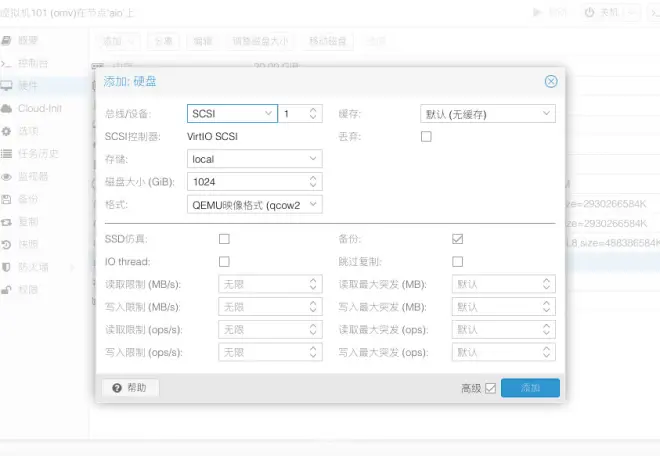Viewport: 660px width, 456px height.
Task: Click the 关机 shutdown button
Action: (602, 13)
